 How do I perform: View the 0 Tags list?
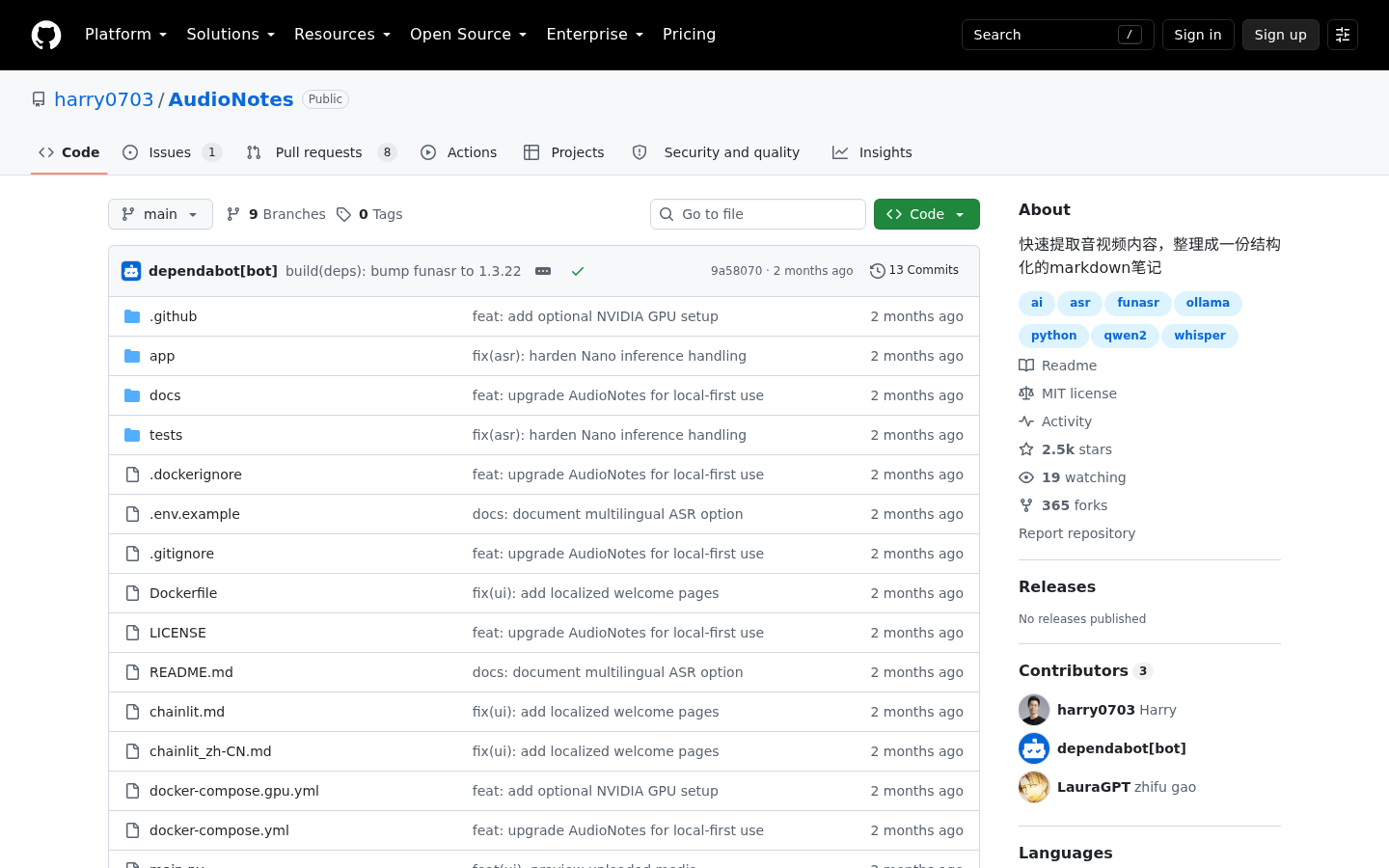click(x=369, y=214)
